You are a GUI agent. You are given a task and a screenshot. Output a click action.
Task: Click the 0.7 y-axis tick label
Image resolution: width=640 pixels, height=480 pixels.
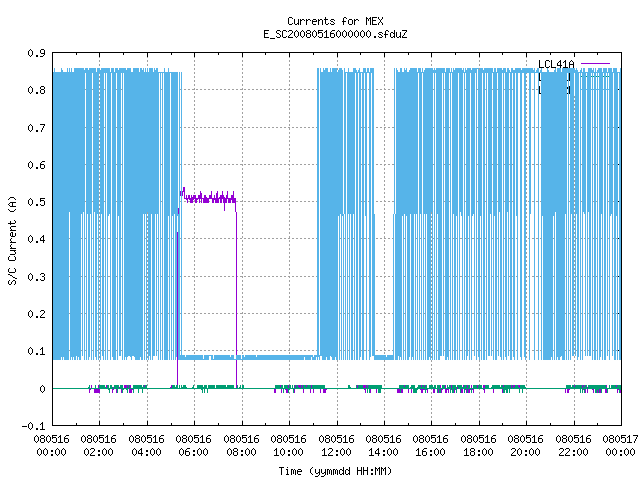(x=36, y=128)
